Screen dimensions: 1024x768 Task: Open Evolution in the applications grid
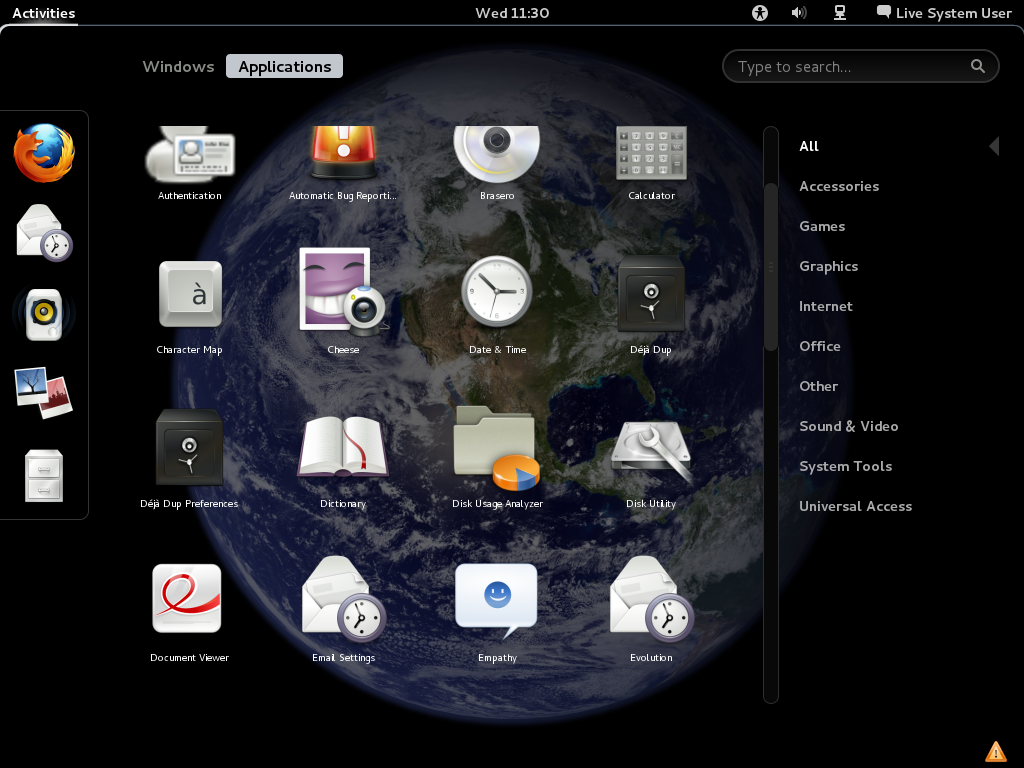click(x=651, y=610)
